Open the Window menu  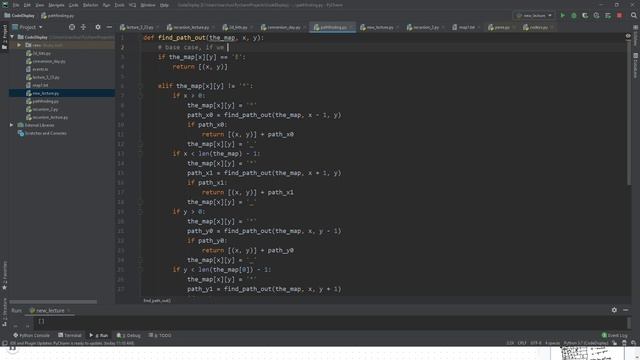click(148, 5)
